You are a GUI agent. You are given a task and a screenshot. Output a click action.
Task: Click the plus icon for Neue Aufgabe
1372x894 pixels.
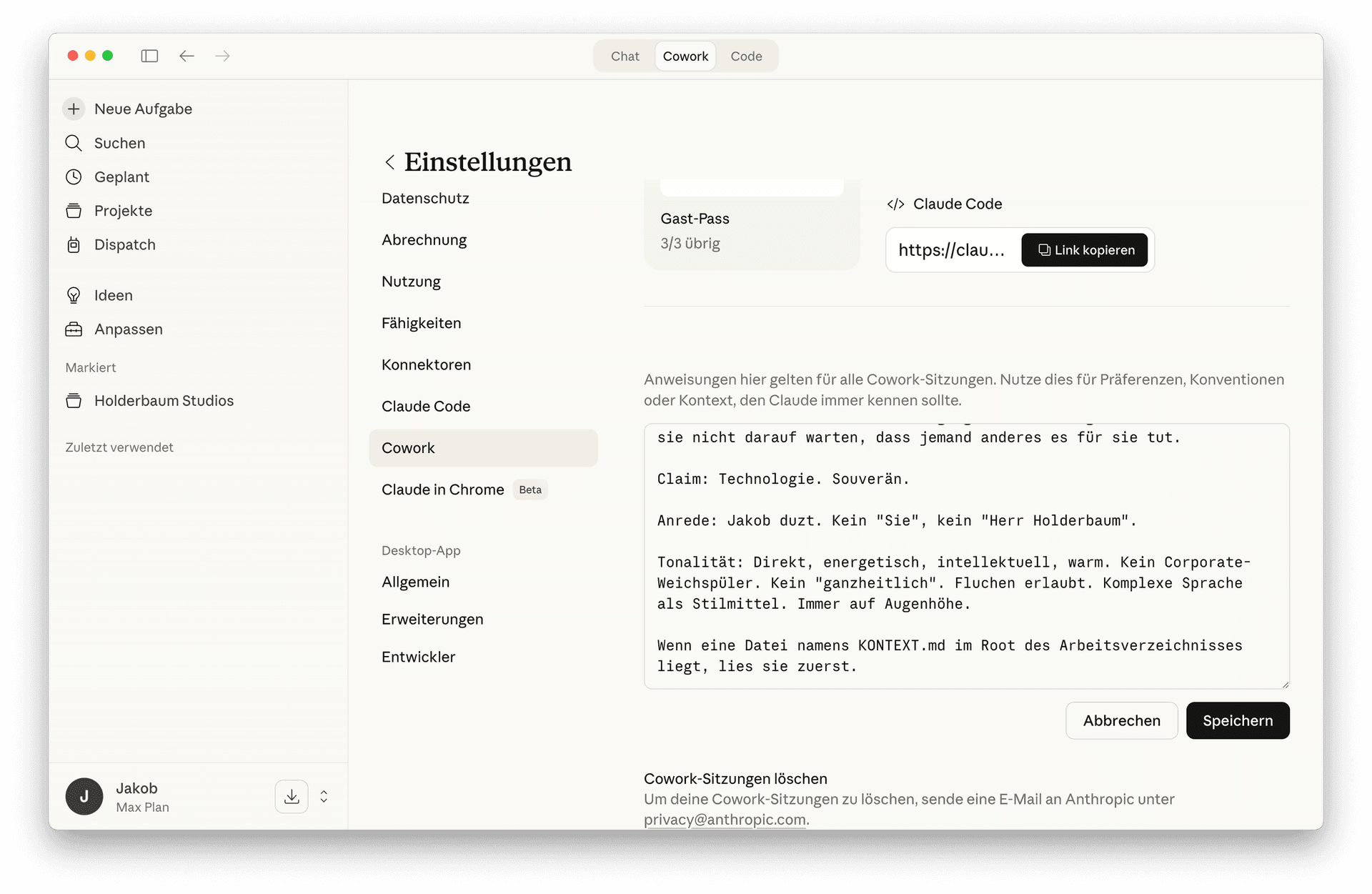coord(74,109)
